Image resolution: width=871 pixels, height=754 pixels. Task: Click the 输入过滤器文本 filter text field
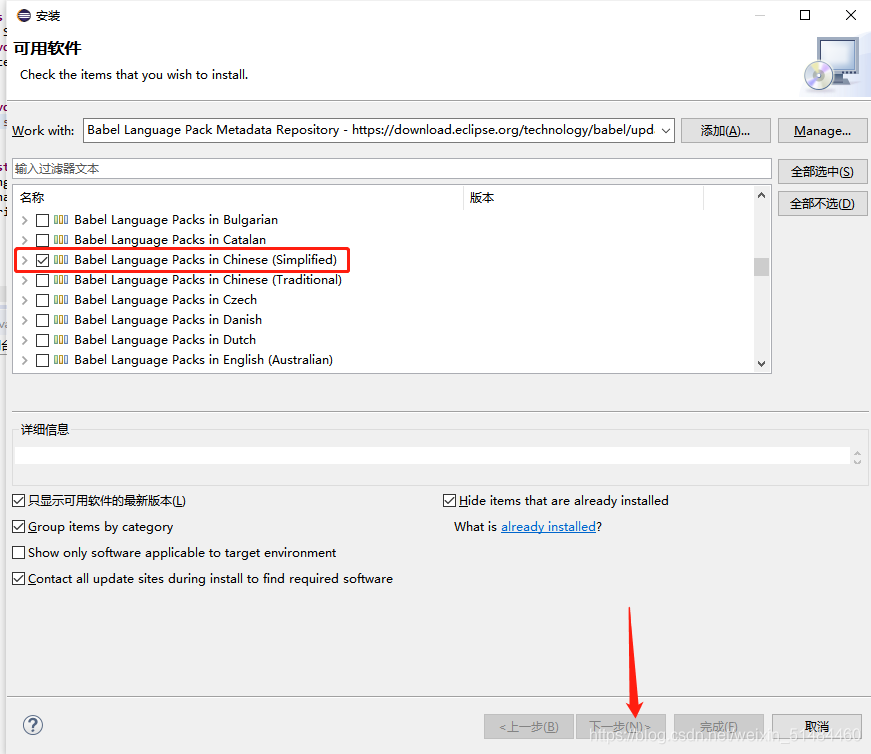(x=392, y=169)
